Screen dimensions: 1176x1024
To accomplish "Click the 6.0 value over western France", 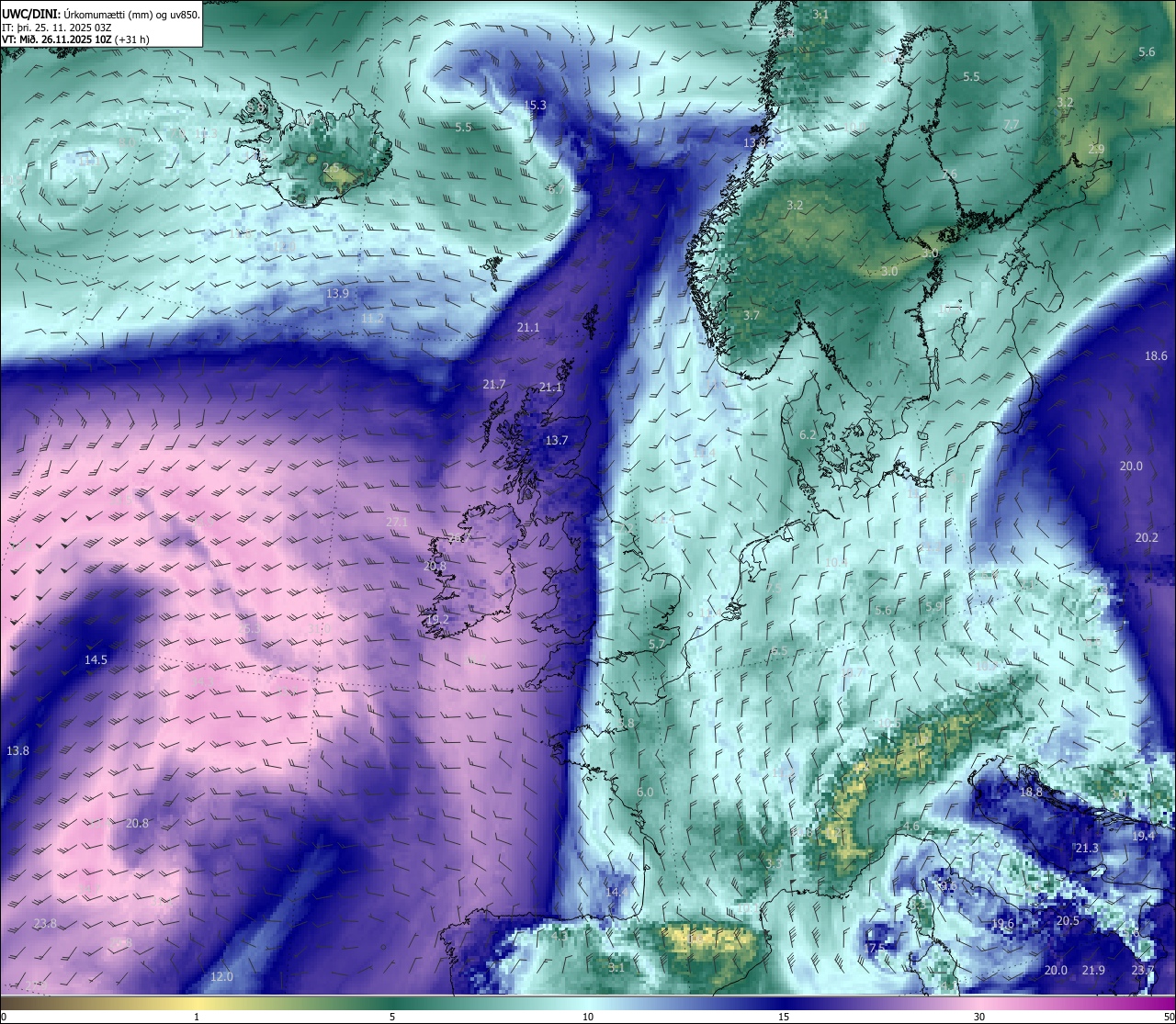I will pos(645,792).
